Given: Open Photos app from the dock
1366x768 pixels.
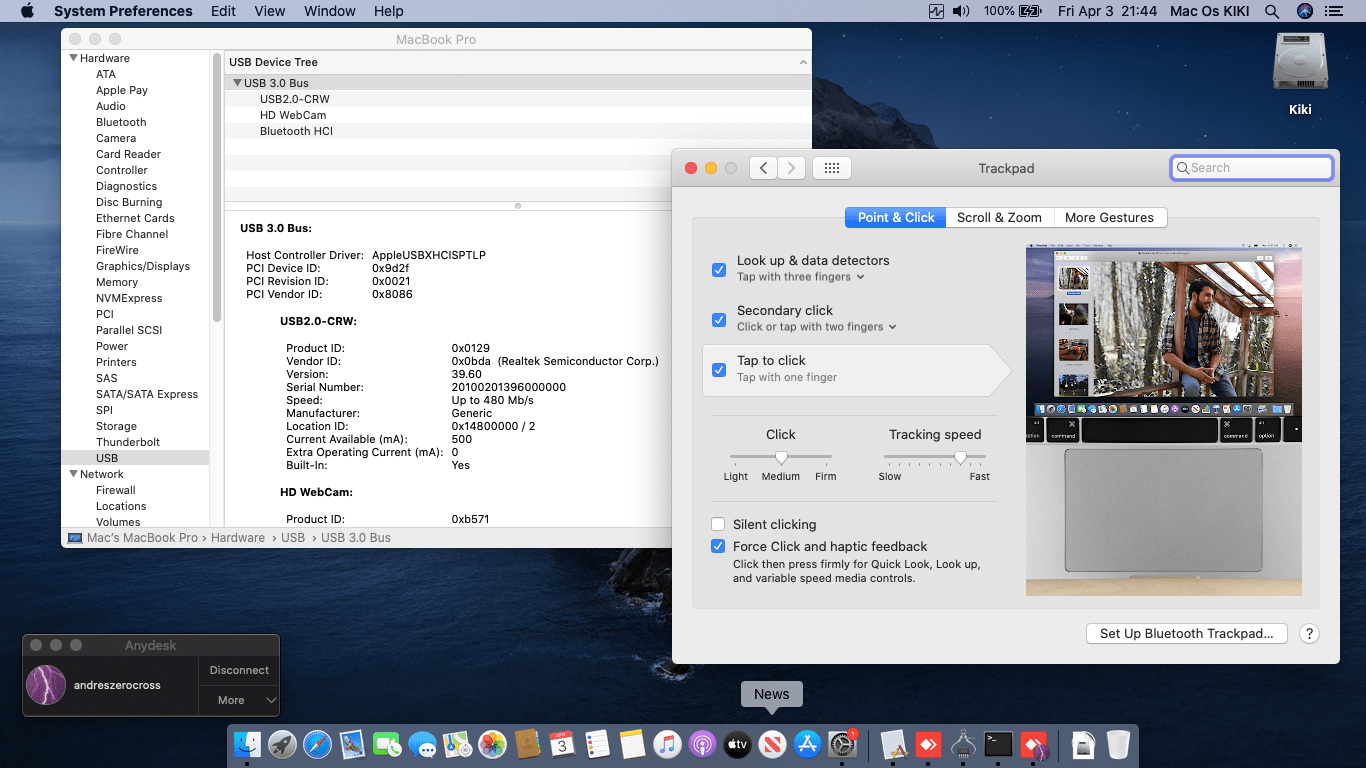Looking at the screenshot, I should (x=492, y=744).
